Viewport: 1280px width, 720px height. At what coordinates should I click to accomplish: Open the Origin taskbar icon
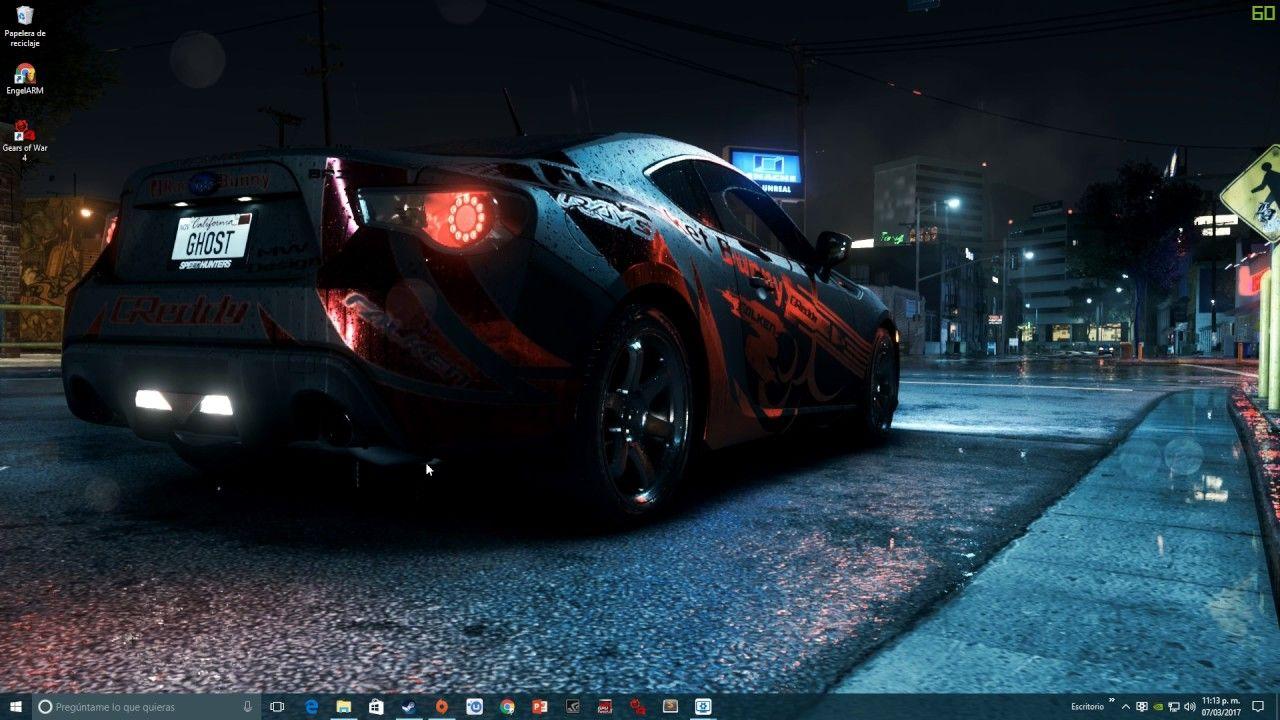[x=441, y=707]
